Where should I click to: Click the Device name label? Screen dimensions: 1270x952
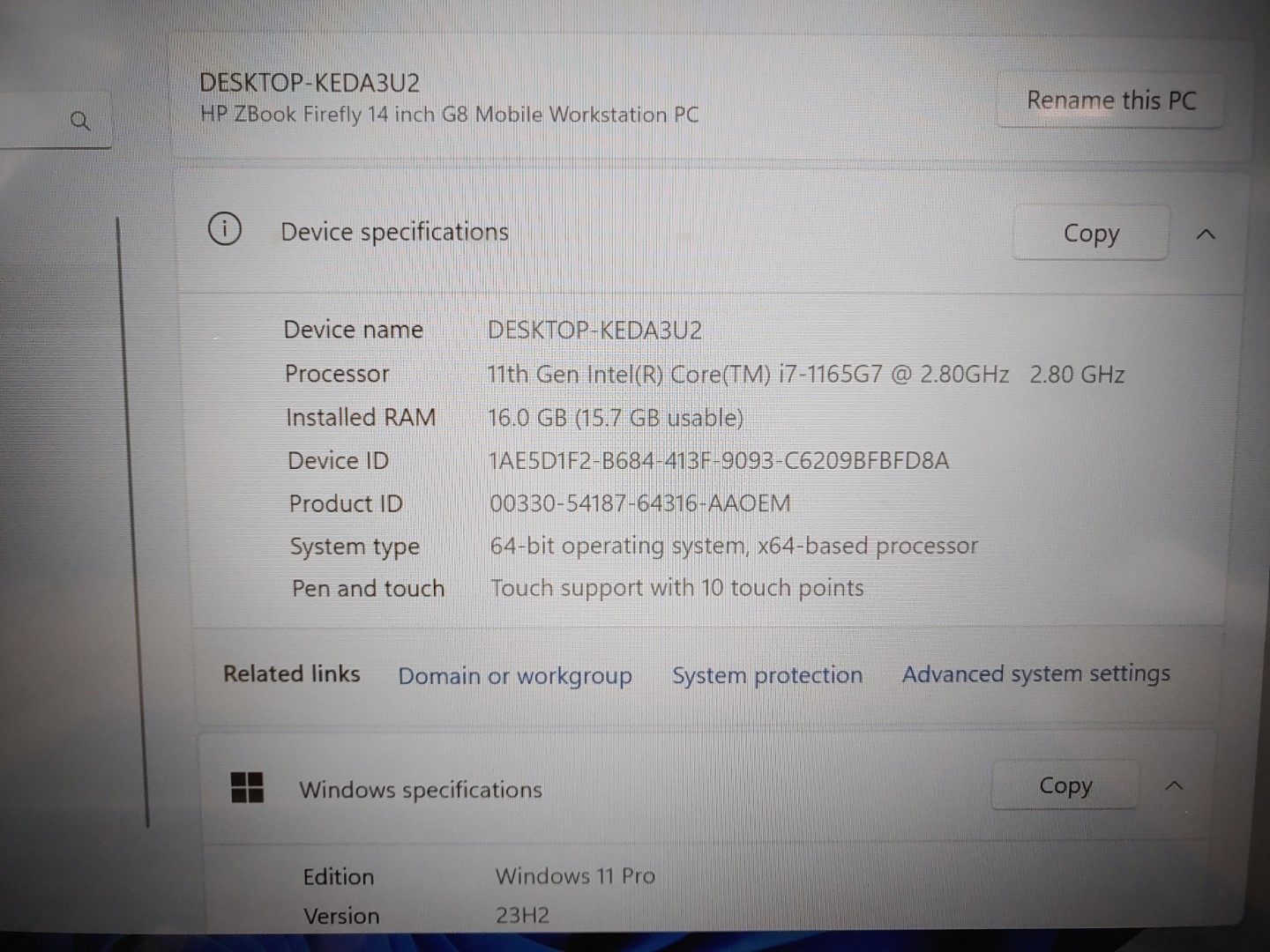[354, 330]
